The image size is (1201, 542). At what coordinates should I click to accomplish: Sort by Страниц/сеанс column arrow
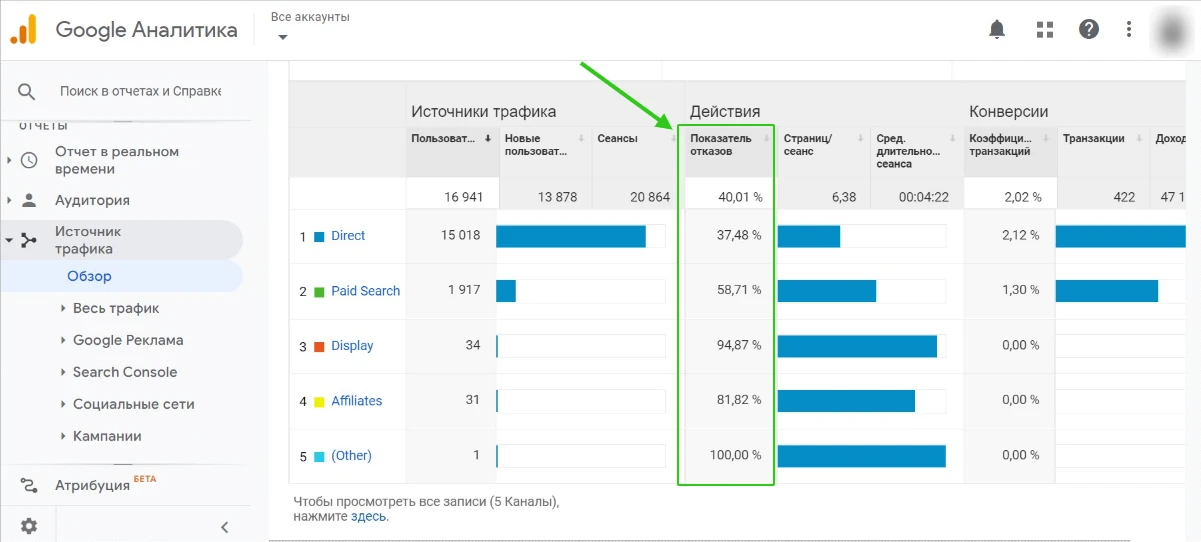click(861, 138)
